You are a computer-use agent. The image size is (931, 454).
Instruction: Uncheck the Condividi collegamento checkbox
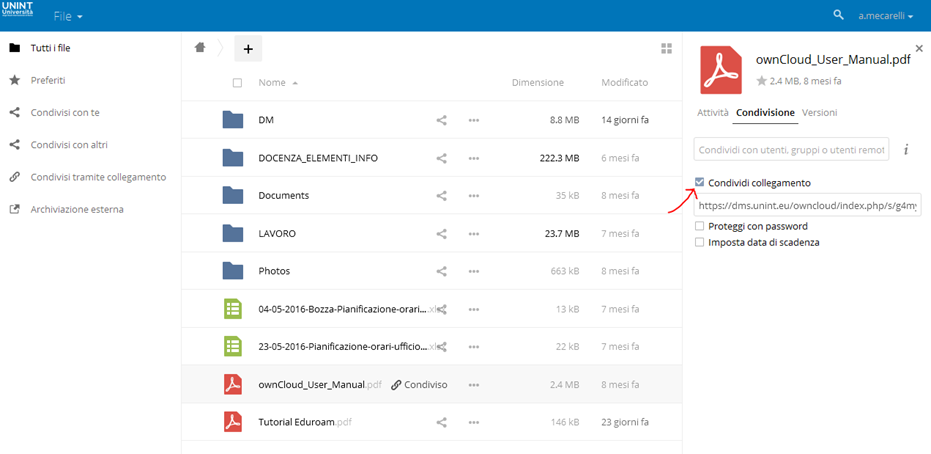pos(699,183)
